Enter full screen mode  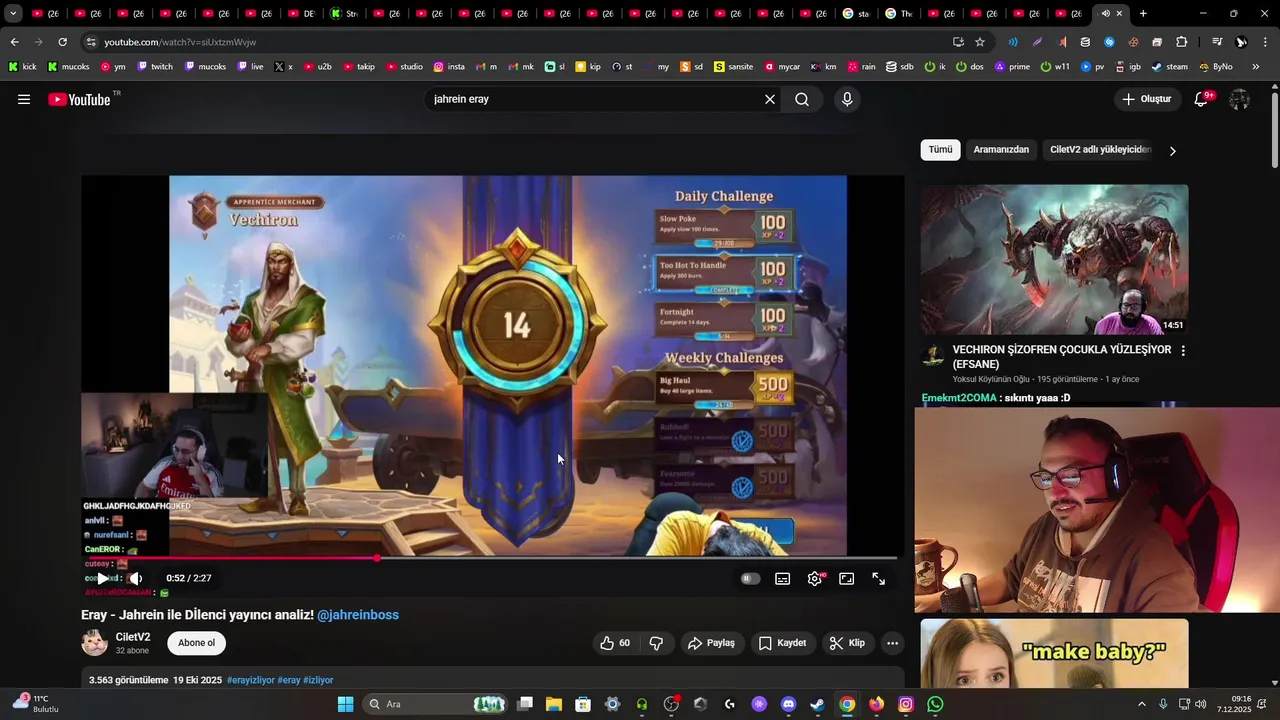(879, 578)
